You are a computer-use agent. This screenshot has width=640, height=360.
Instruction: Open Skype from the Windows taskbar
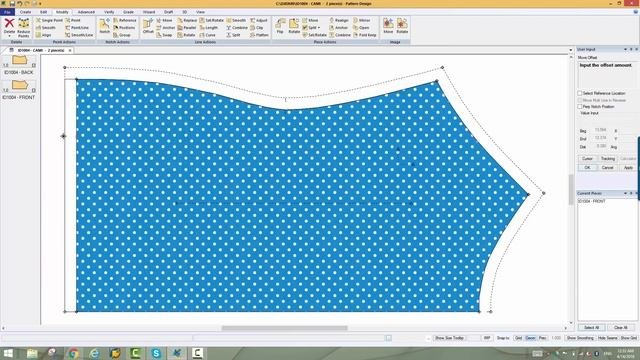tap(156, 353)
